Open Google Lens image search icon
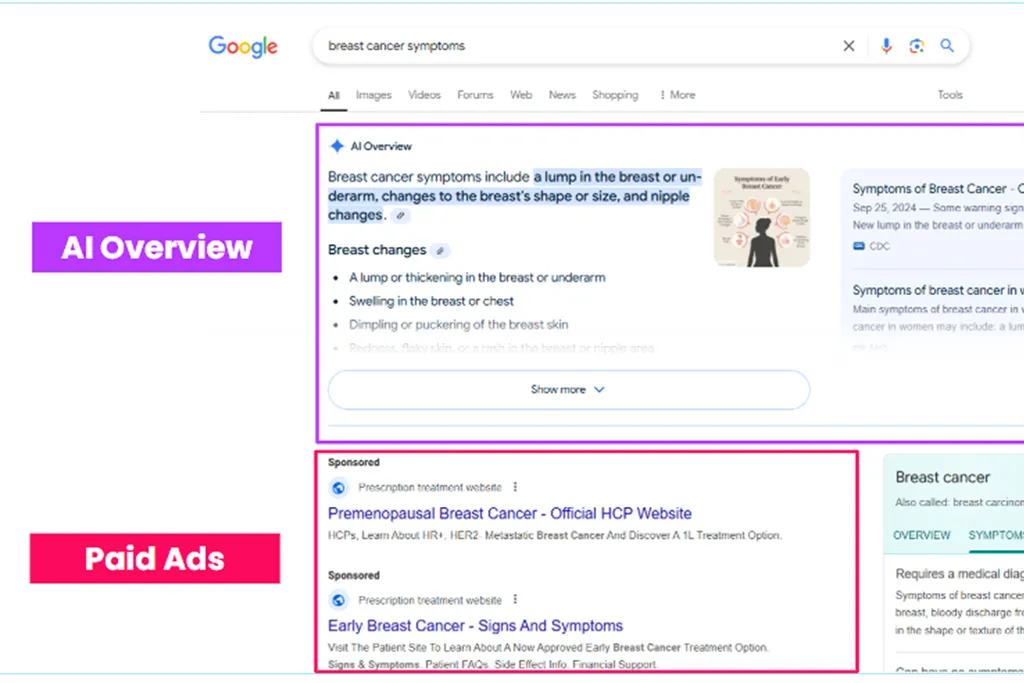 [x=916, y=46]
